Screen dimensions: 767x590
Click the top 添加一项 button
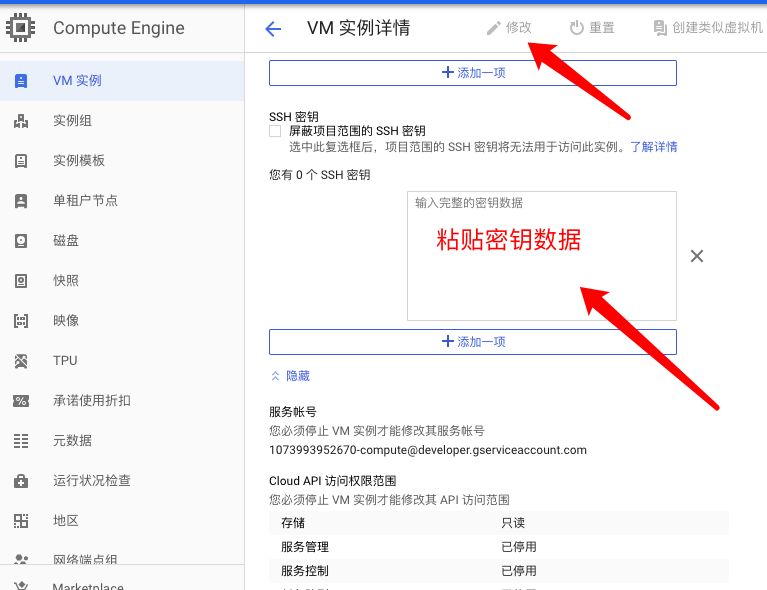[473, 73]
